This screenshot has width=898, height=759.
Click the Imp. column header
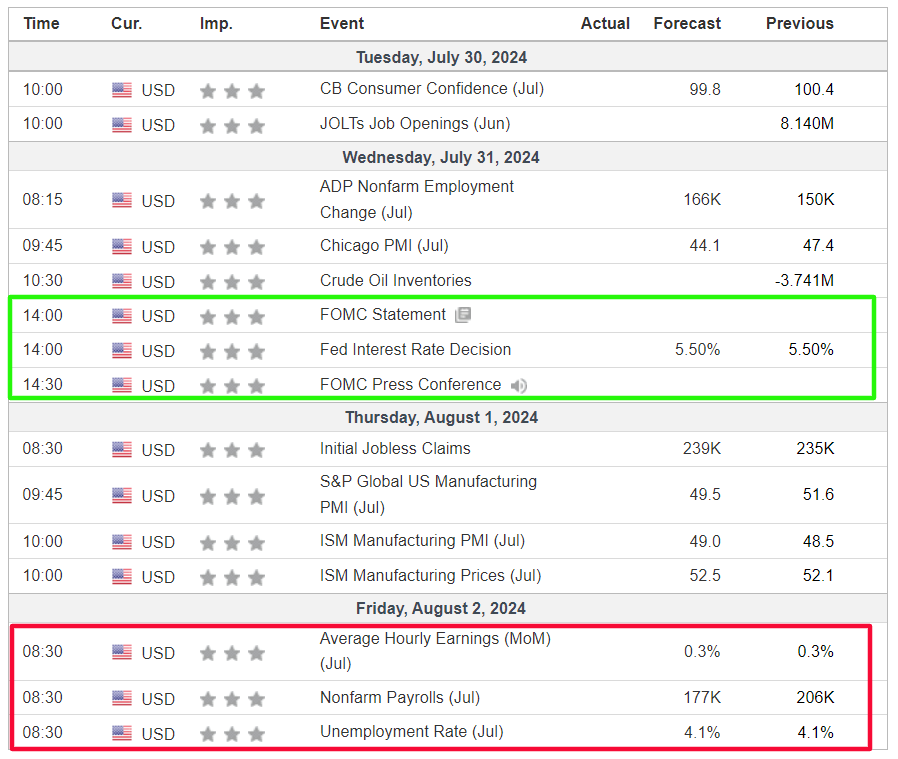[216, 23]
